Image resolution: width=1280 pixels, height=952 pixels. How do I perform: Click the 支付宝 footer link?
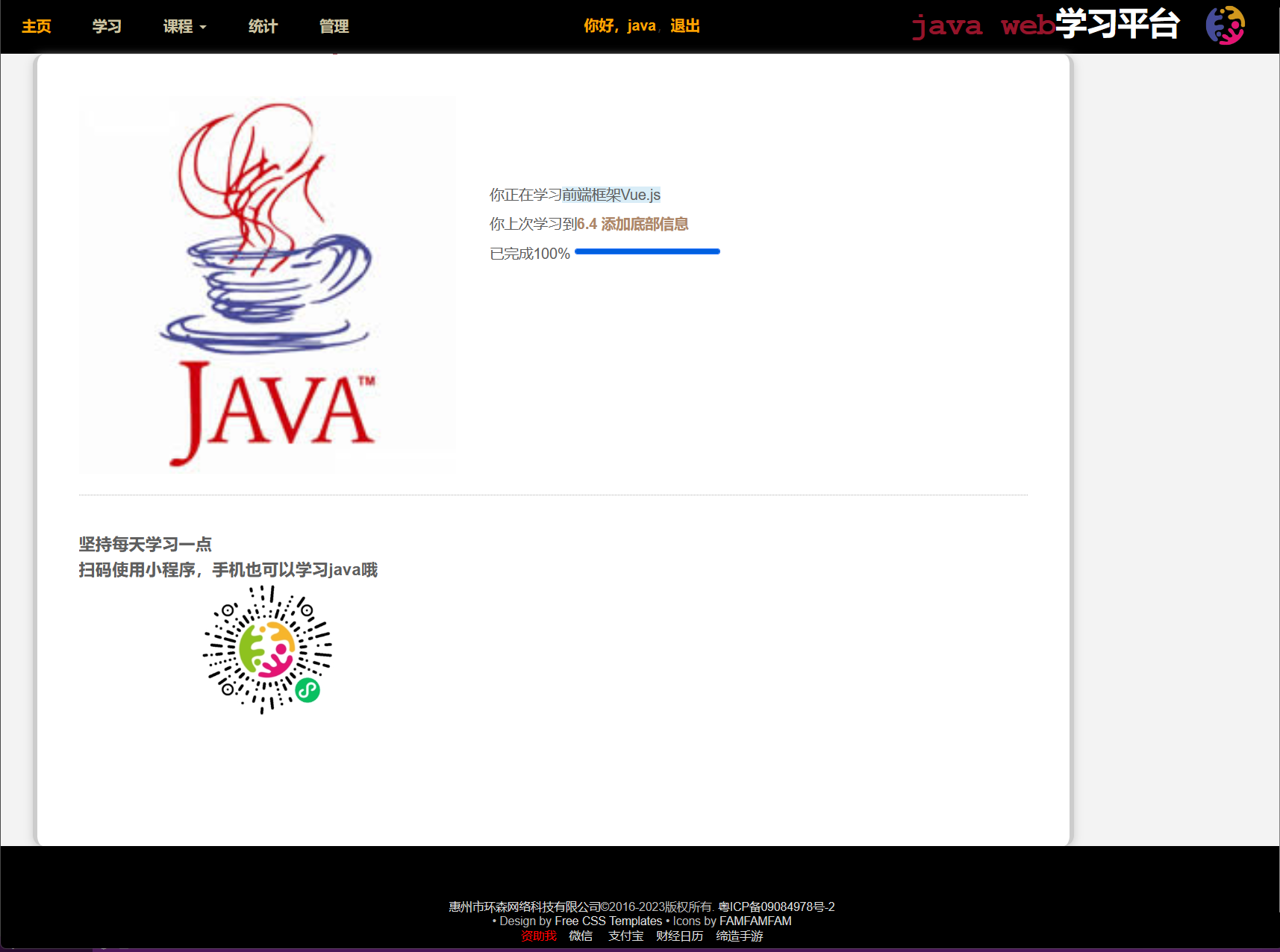click(x=625, y=936)
